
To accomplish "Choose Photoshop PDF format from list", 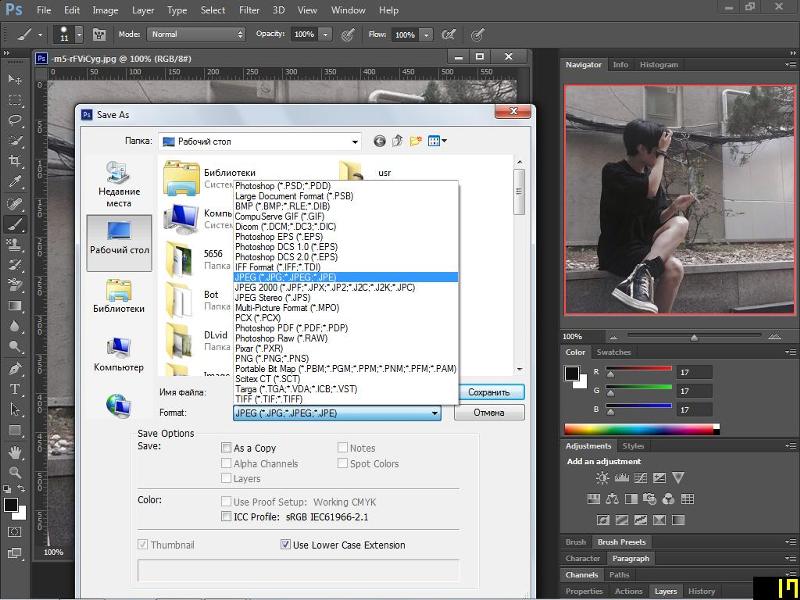I will pos(346,328).
